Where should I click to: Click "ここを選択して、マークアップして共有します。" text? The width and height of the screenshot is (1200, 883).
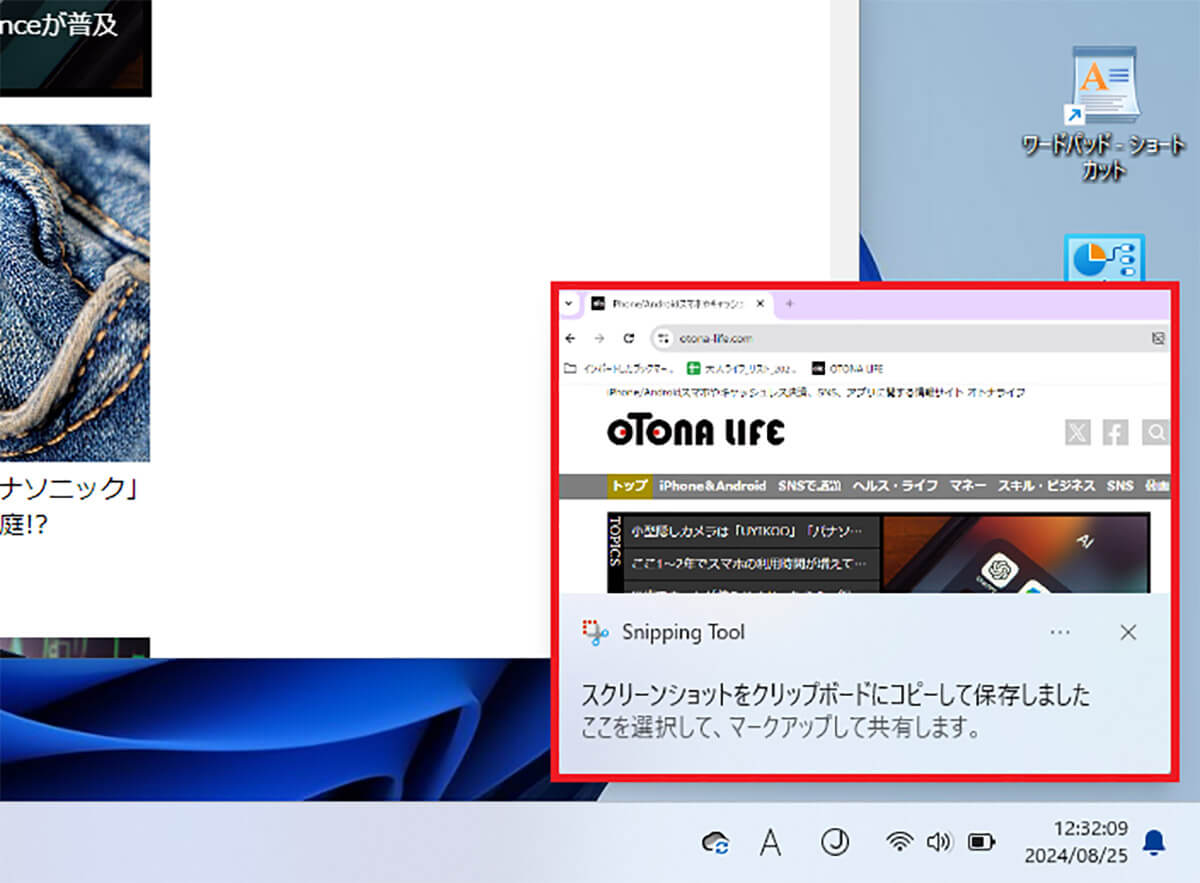(x=780, y=727)
